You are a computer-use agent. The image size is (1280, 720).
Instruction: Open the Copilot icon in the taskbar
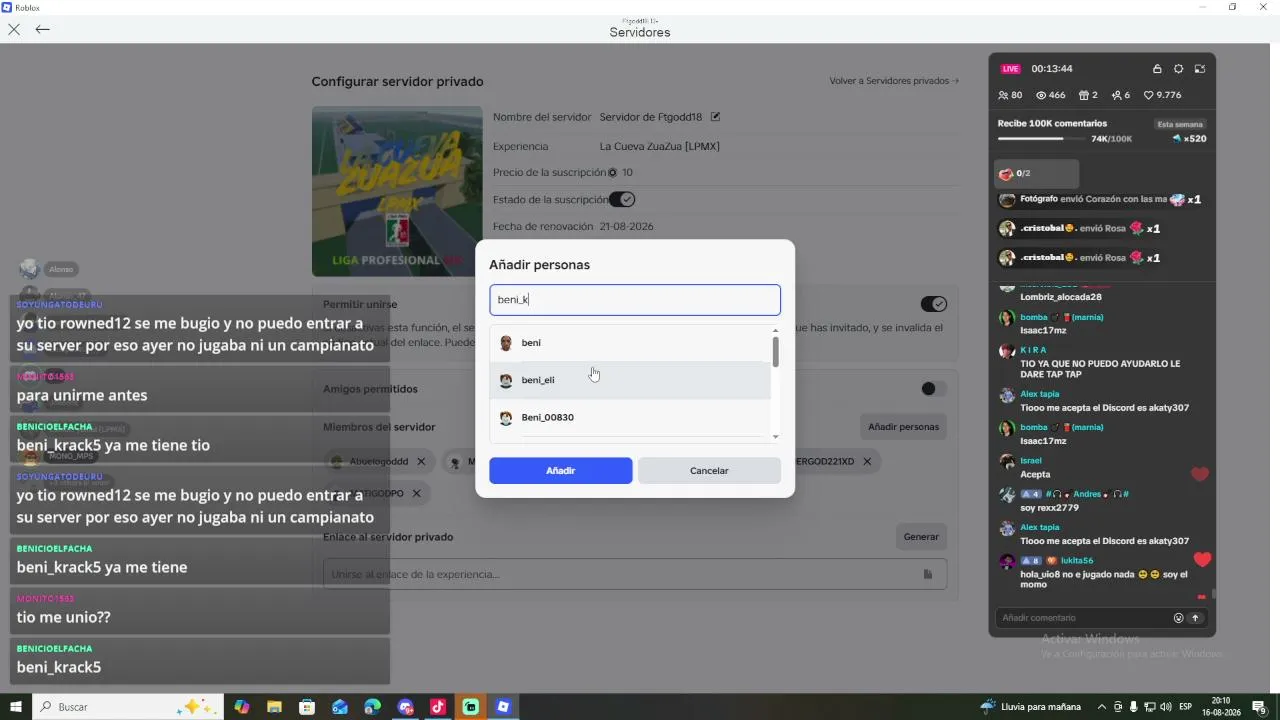[241, 707]
